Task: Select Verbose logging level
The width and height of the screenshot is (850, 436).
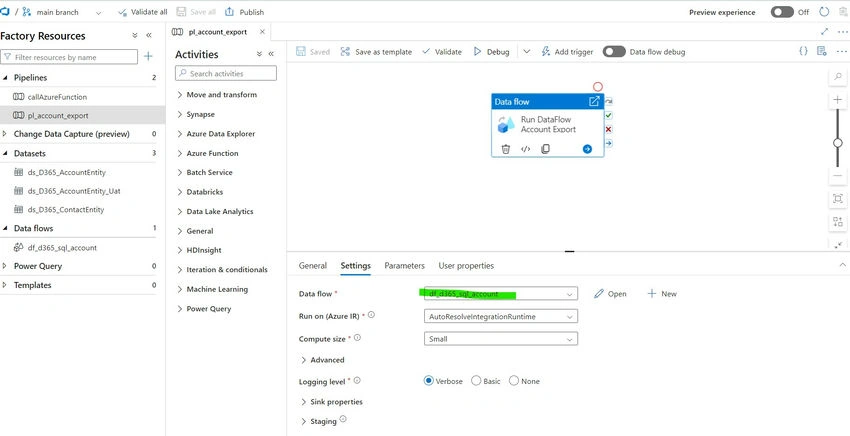Action: (429, 381)
